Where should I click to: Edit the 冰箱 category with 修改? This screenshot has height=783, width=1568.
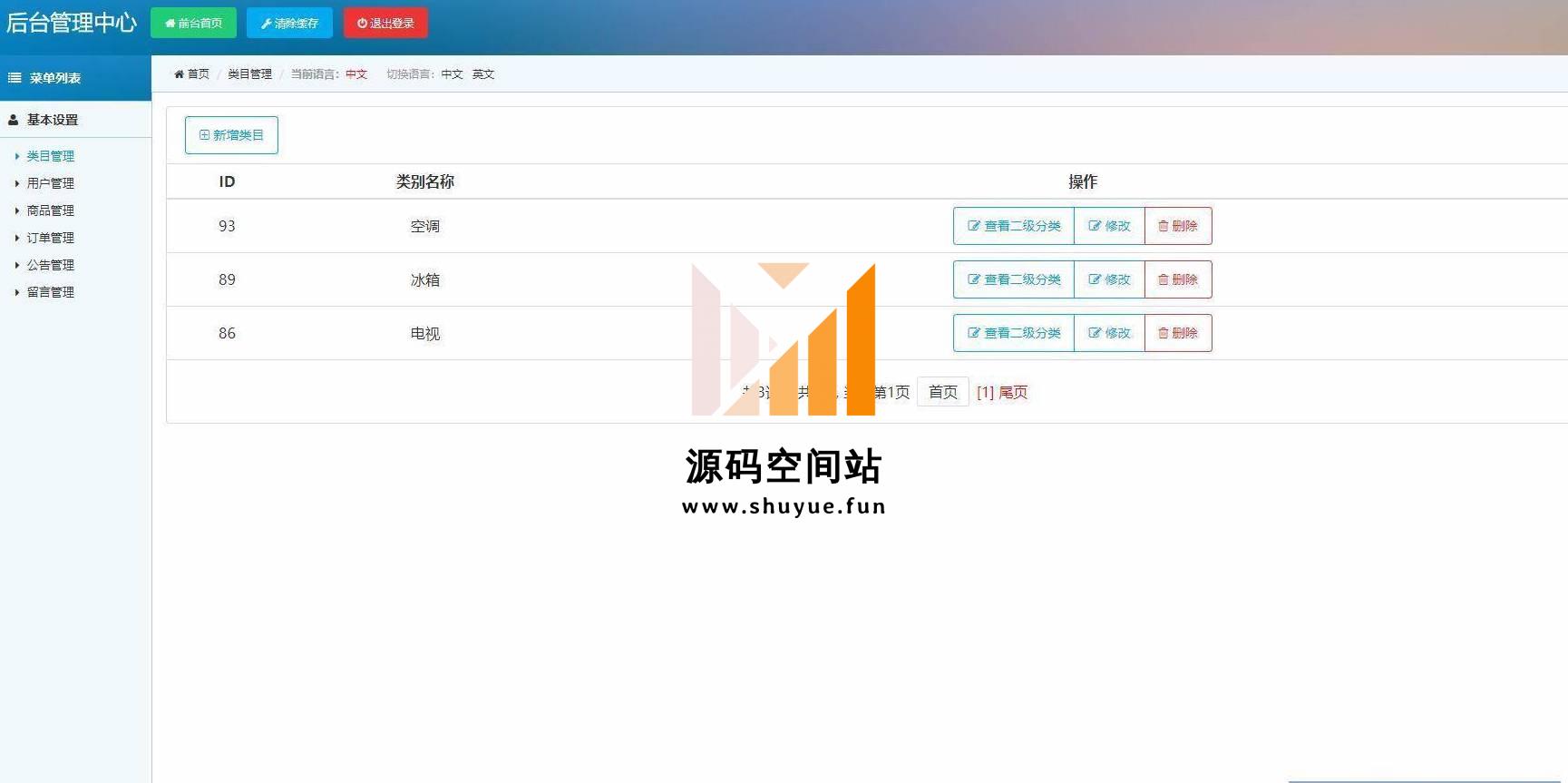(1109, 279)
